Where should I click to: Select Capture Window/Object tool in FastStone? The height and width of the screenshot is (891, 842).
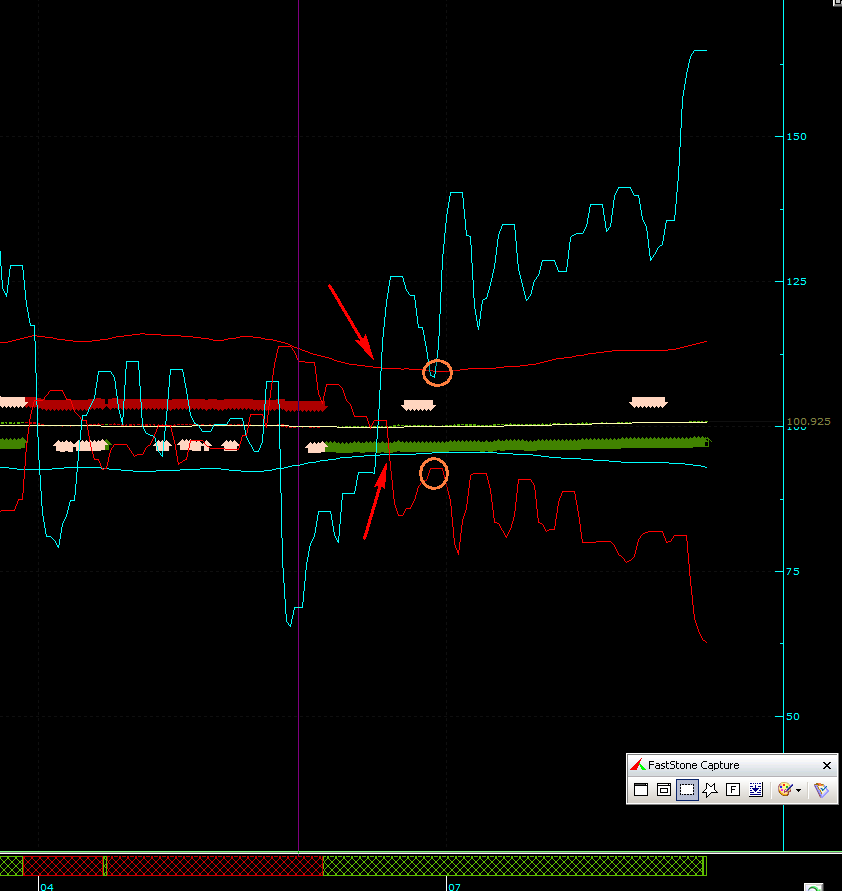click(x=664, y=790)
